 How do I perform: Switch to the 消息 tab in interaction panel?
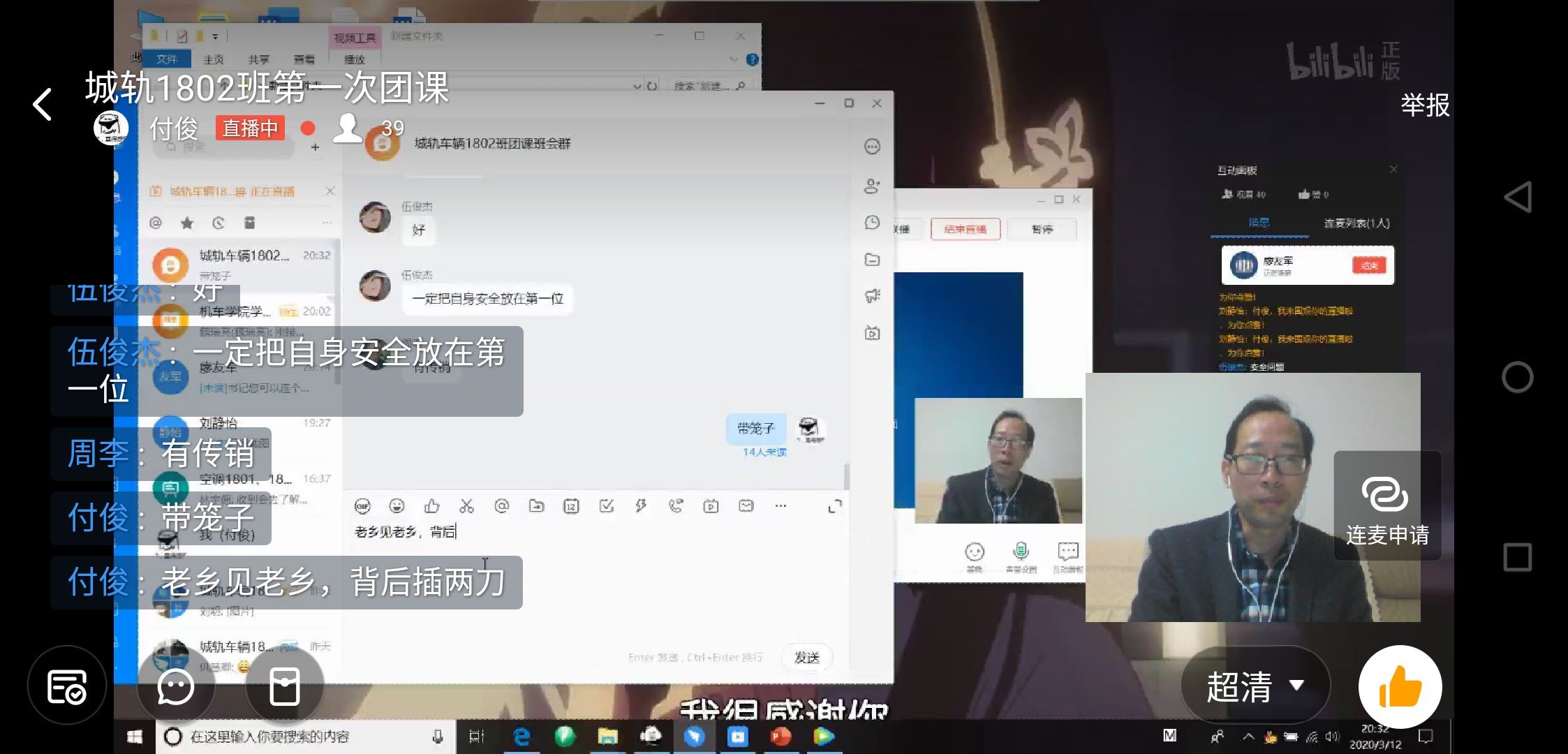[1259, 223]
